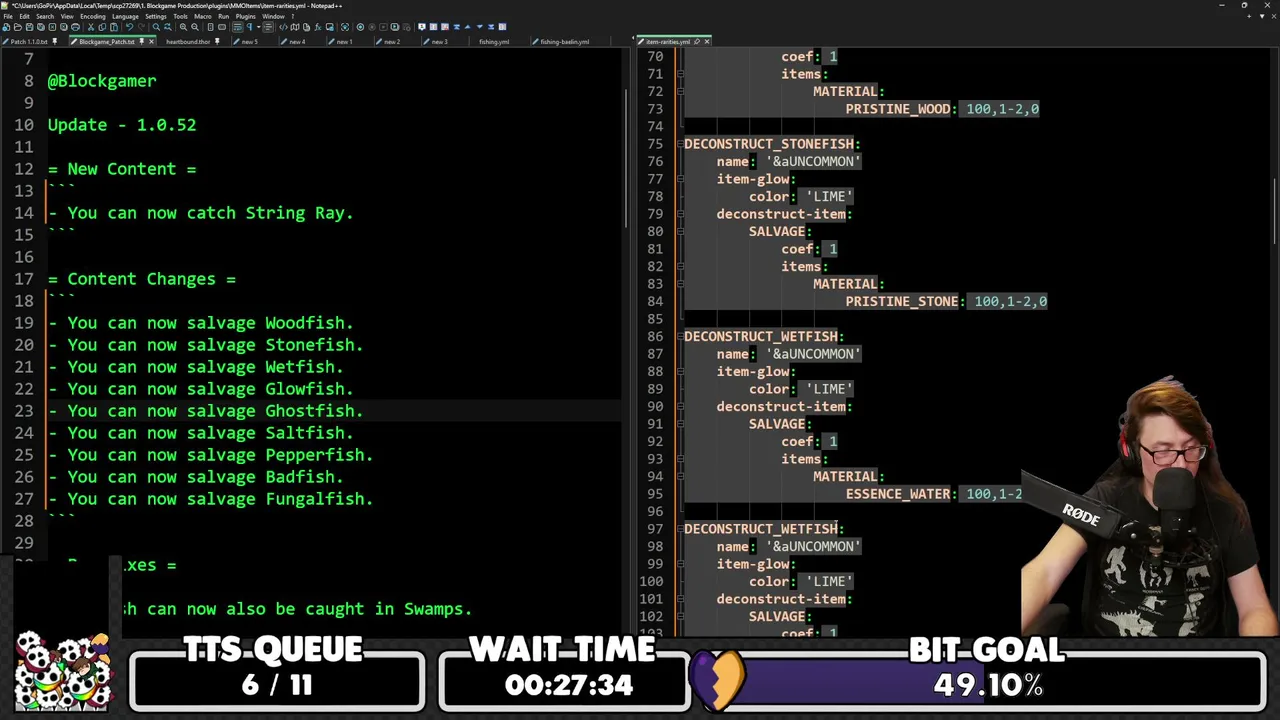Open the Macro menu

(203, 16)
